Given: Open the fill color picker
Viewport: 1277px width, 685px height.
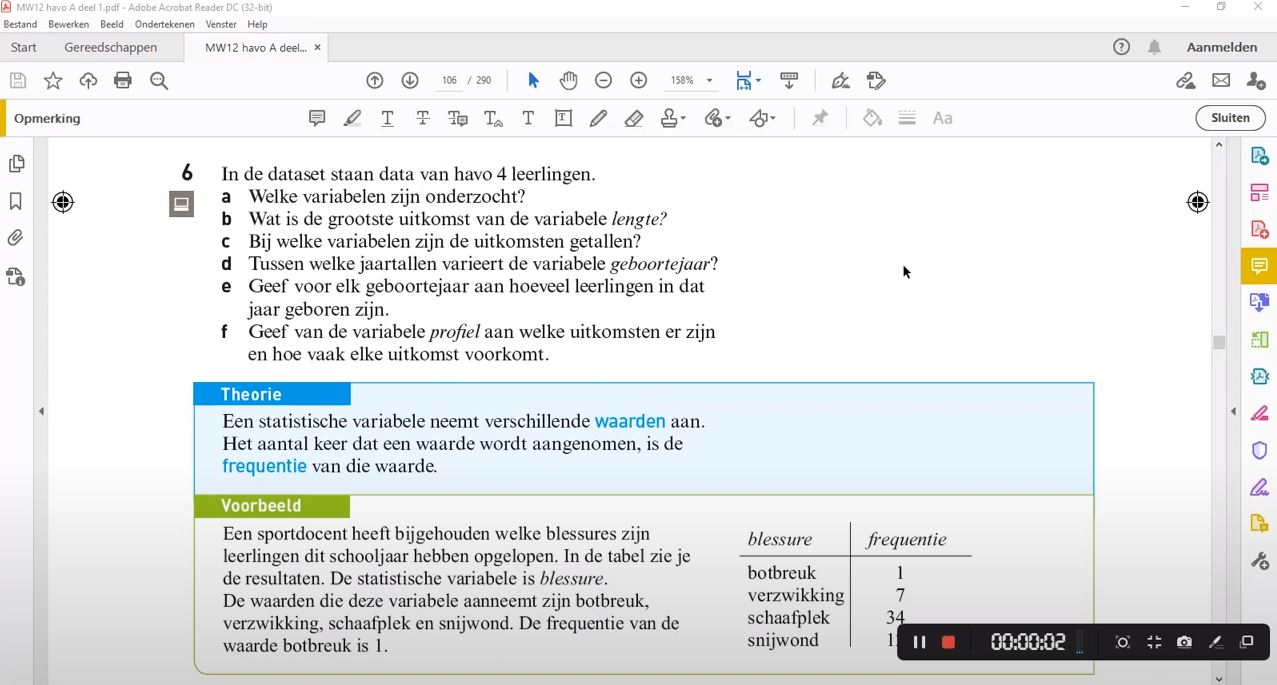Looking at the screenshot, I should (872, 118).
